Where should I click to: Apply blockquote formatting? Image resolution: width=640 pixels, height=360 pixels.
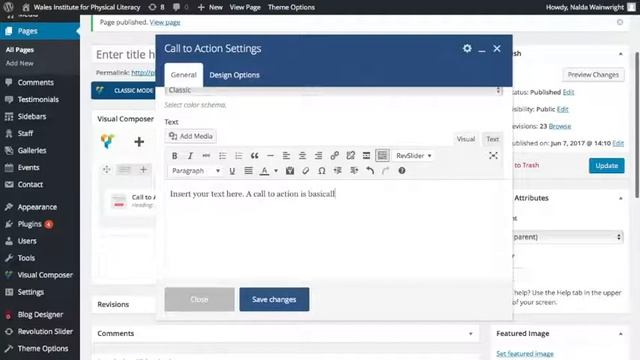pyautogui.click(x=254, y=156)
